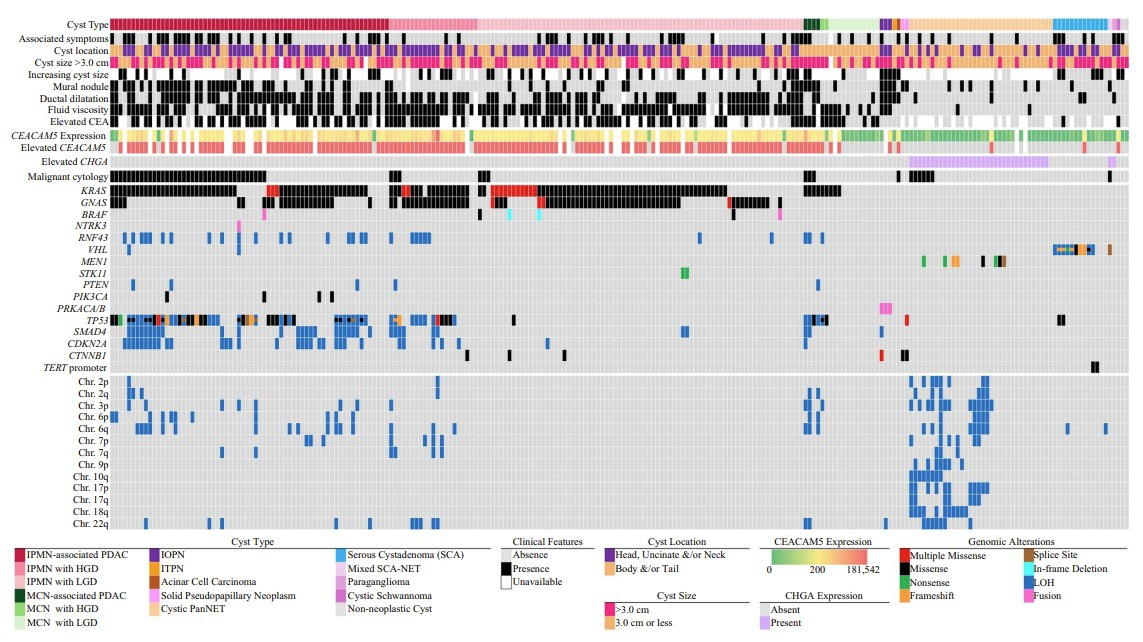Click the Paraganglioma legend swatch
The height and width of the screenshot is (642, 1143).
coord(340,582)
